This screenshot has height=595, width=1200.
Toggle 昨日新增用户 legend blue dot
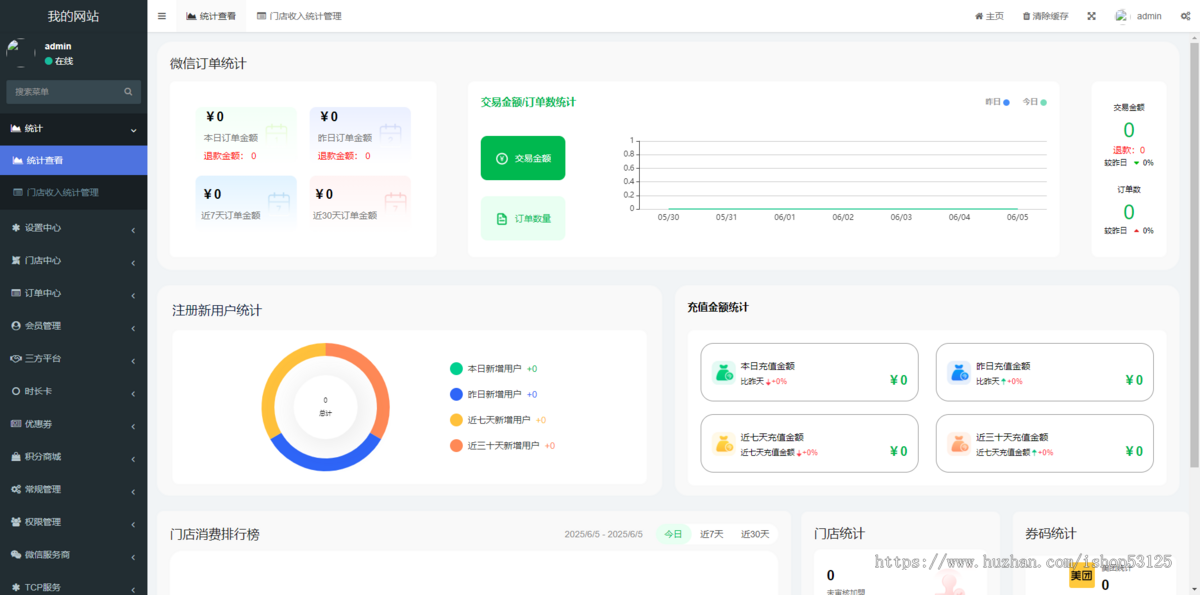[x=456, y=394]
